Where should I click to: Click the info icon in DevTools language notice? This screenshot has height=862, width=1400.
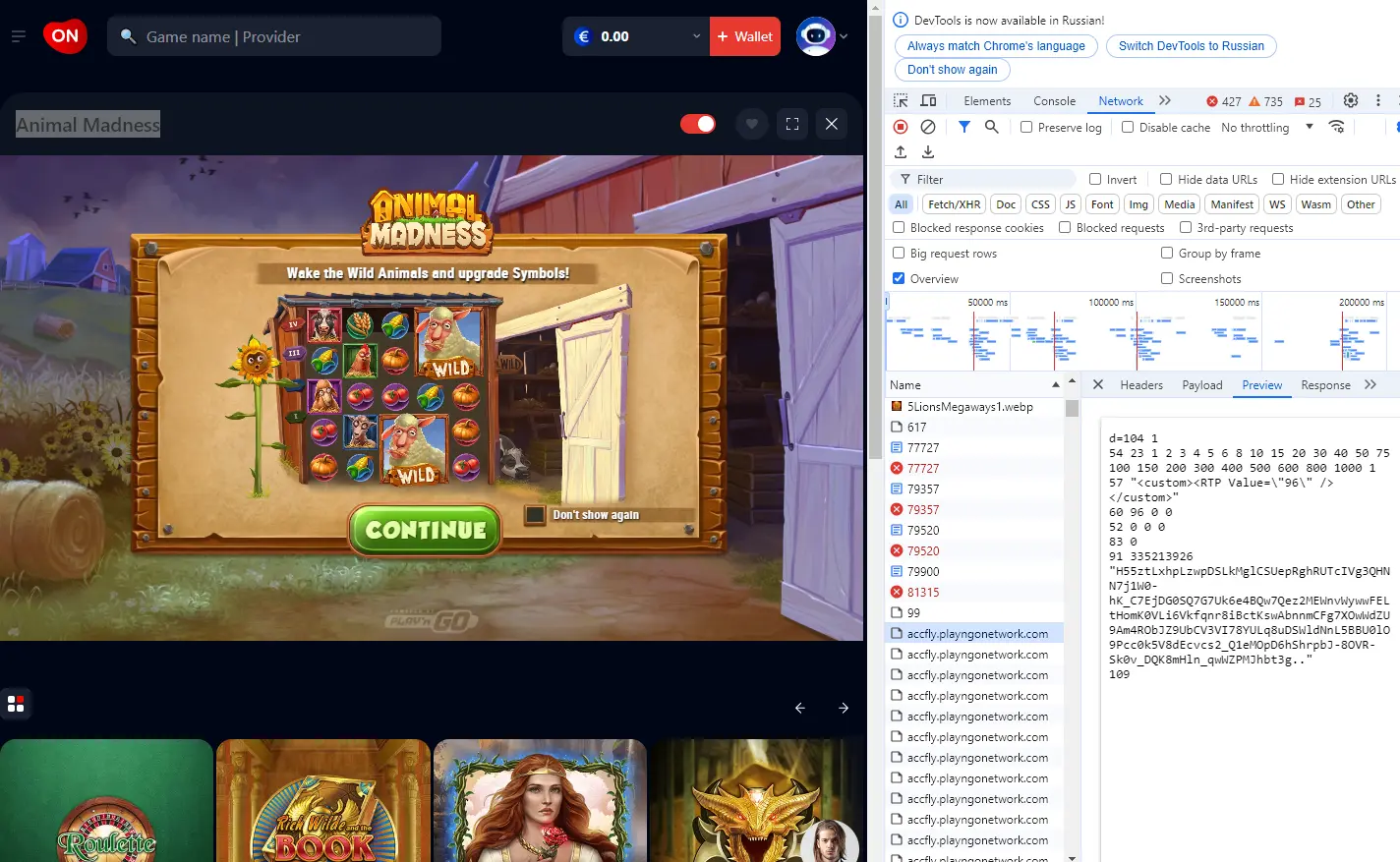click(901, 20)
